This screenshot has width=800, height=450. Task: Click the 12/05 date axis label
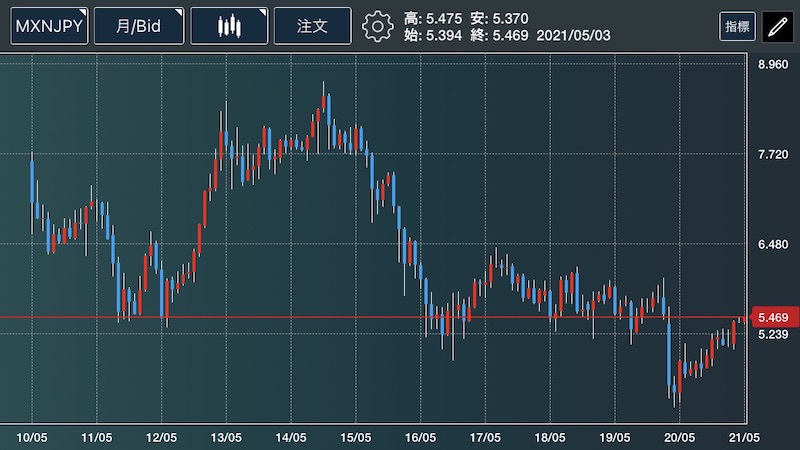pos(161,438)
